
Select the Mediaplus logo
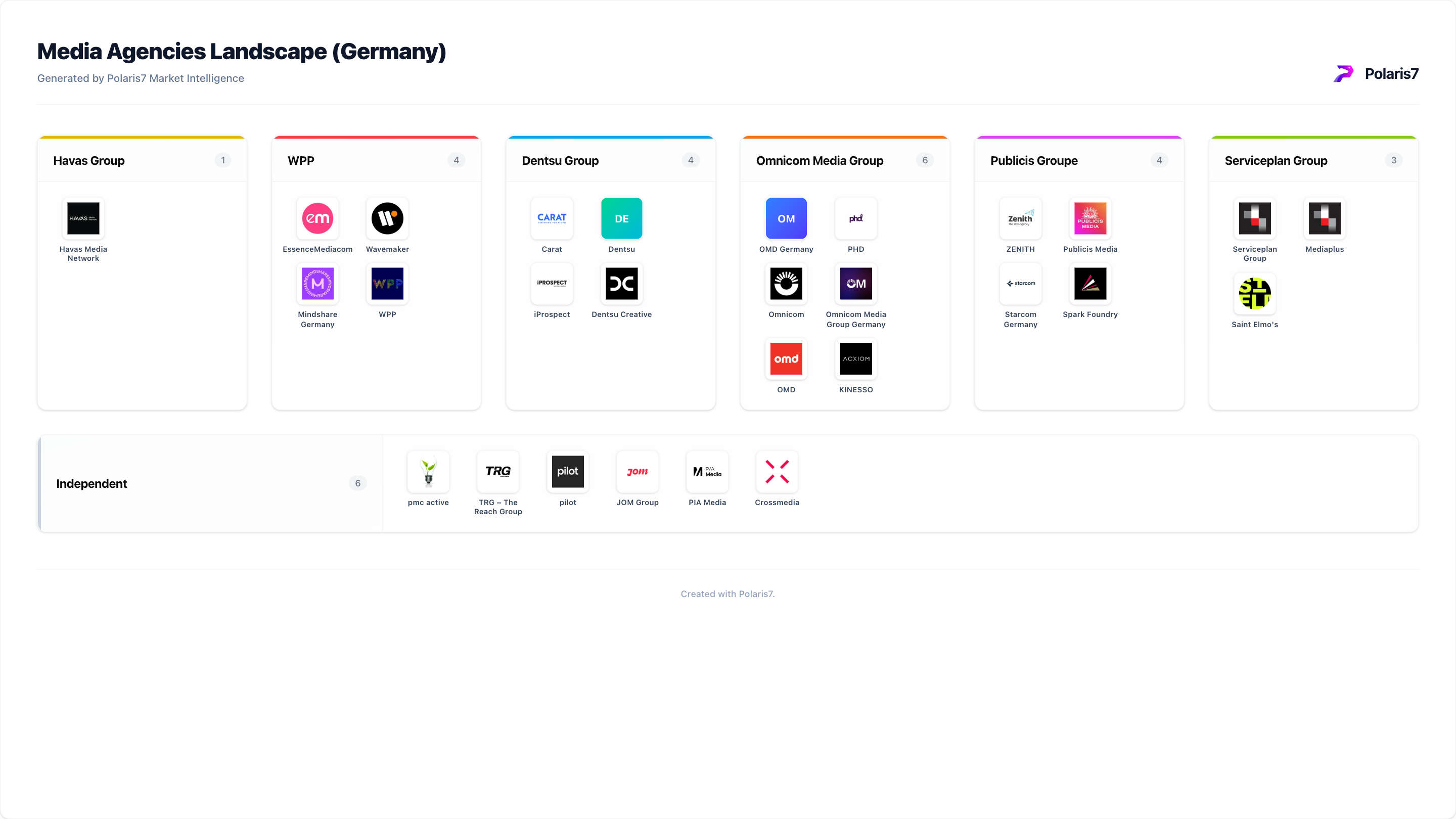1325,218
